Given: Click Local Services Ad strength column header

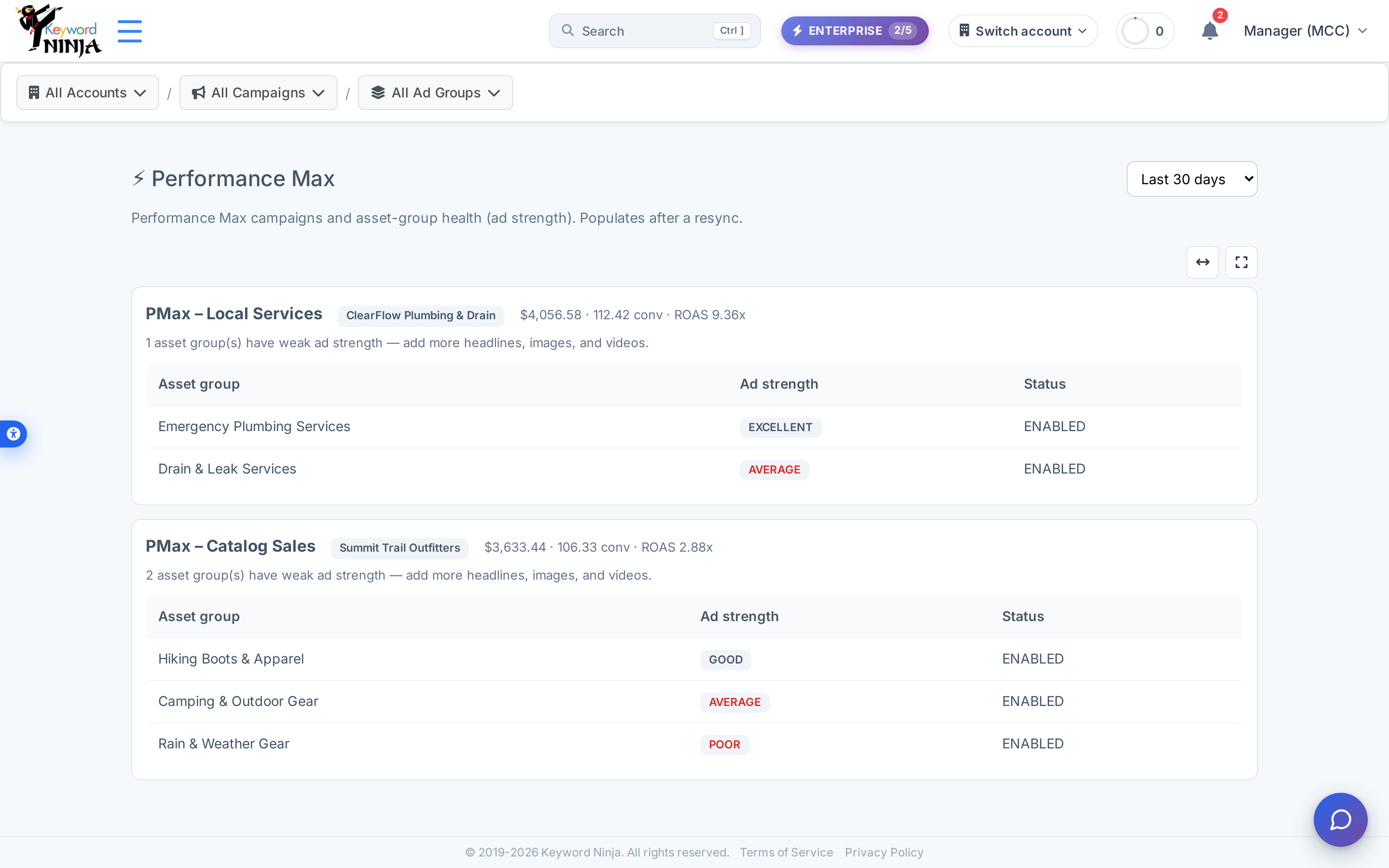Looking at the screenshot, I should point(779,384).
